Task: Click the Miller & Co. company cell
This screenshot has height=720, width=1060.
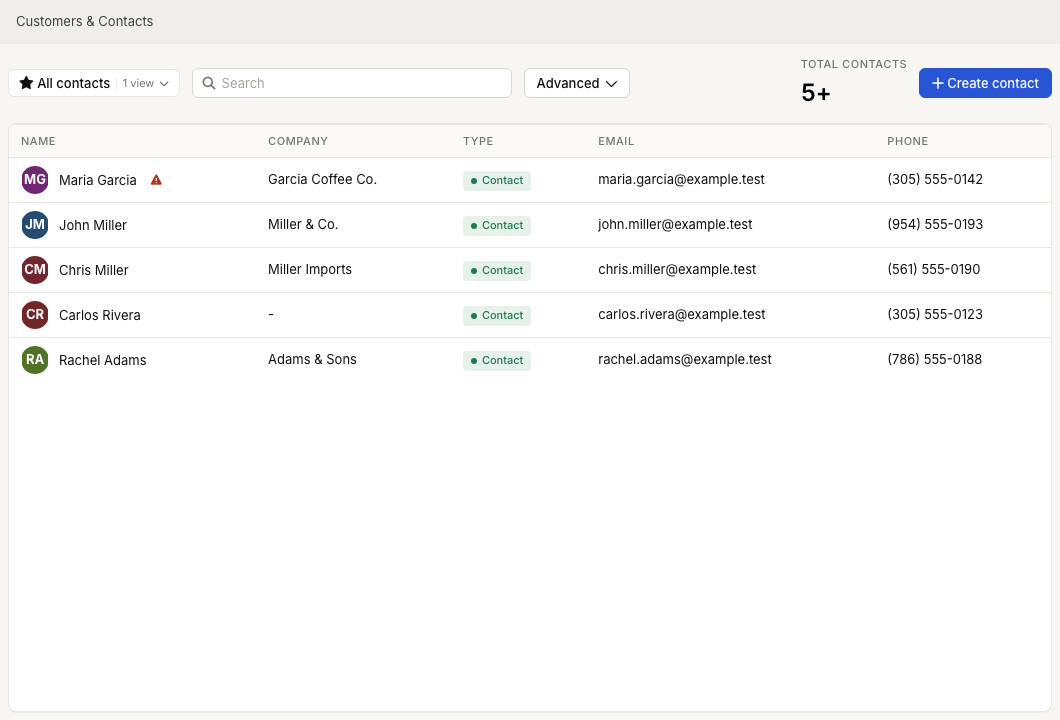Action: point(303,224)
